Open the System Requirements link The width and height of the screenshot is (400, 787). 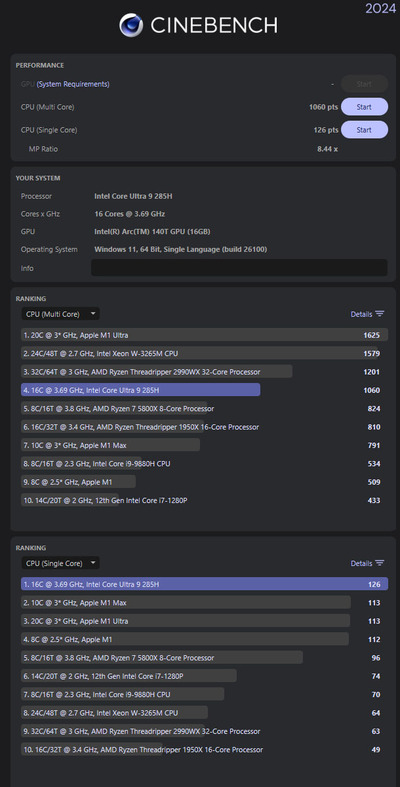click(73, 84)
